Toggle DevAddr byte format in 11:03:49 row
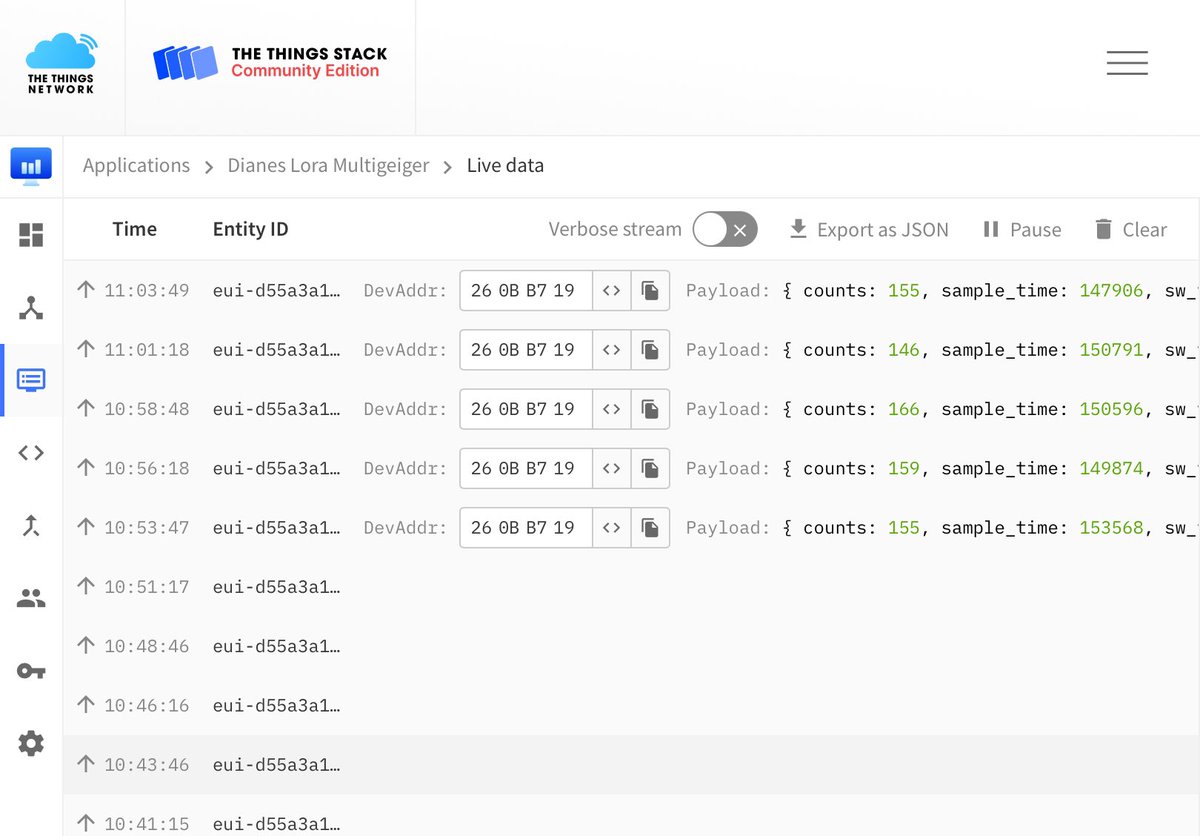1200x836 pixels. point(611,291)
